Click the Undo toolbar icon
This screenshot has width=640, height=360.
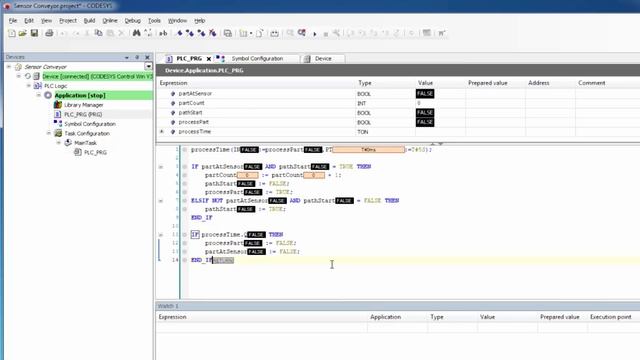pos(64,33)
